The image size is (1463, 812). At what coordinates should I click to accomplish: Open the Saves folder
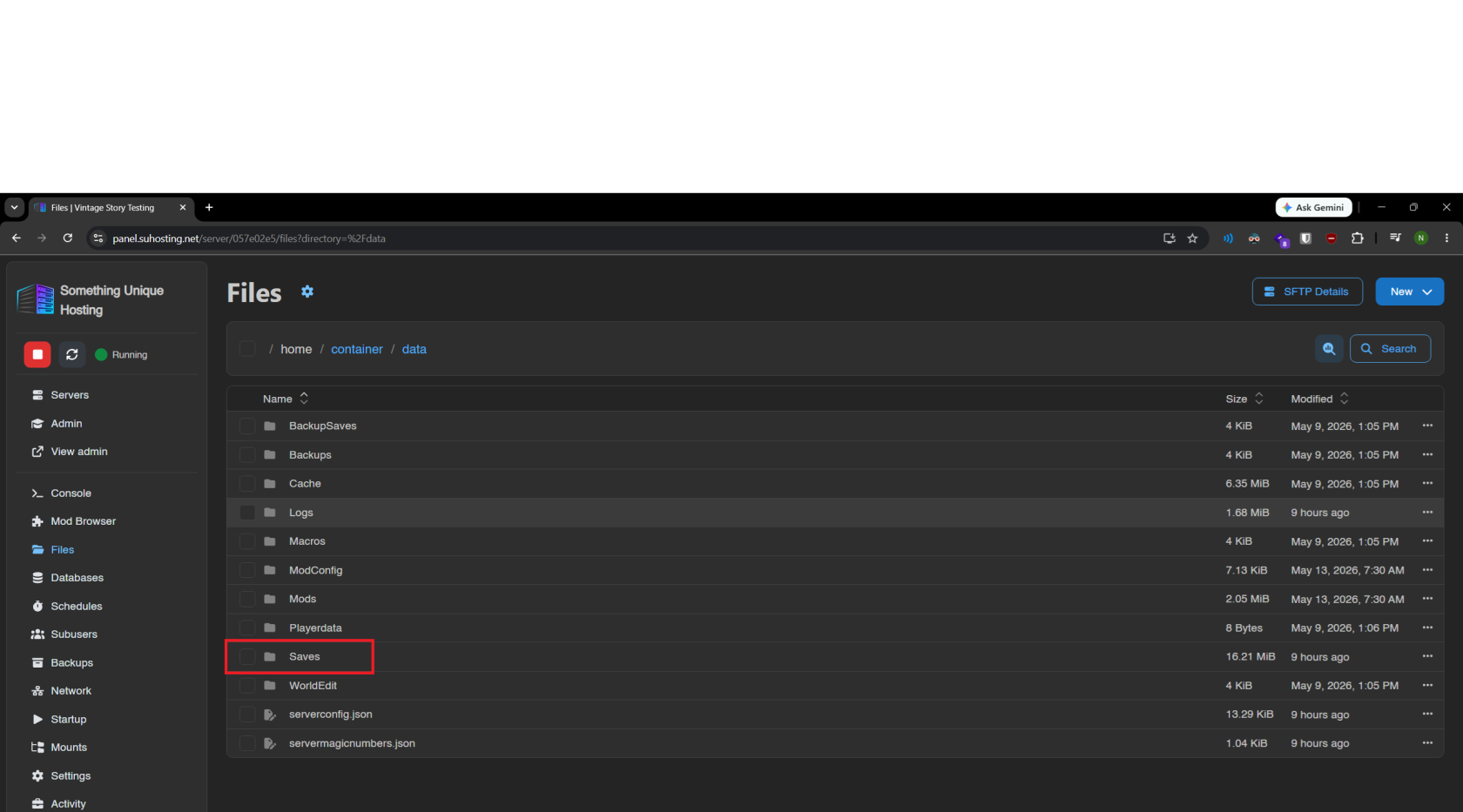click(x=304, y=657)
